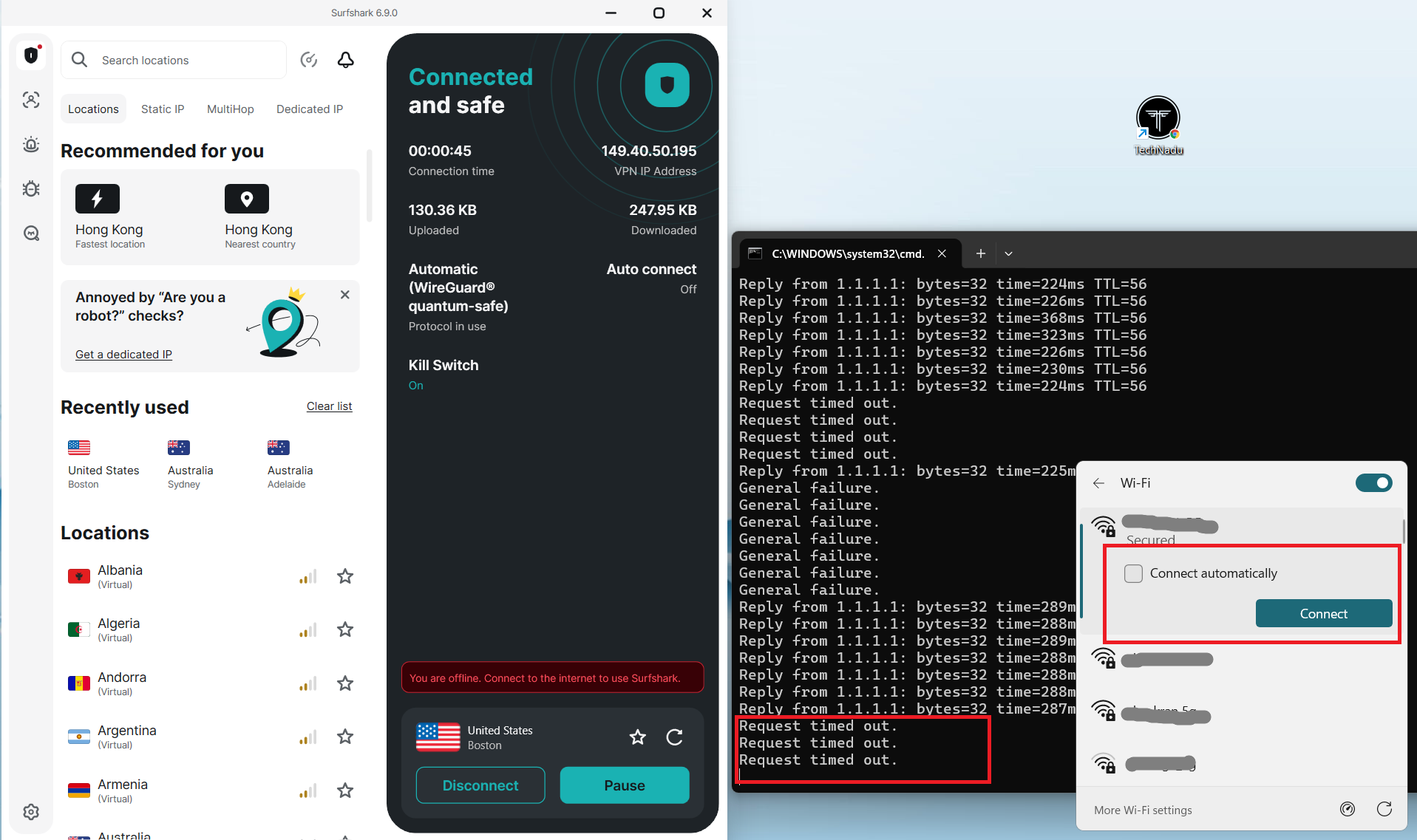Image resolution: width=1417 pixels, height=840 pixels.
Task: Toggle the Kill Switch setting
Action: click(x=444, y=374)
